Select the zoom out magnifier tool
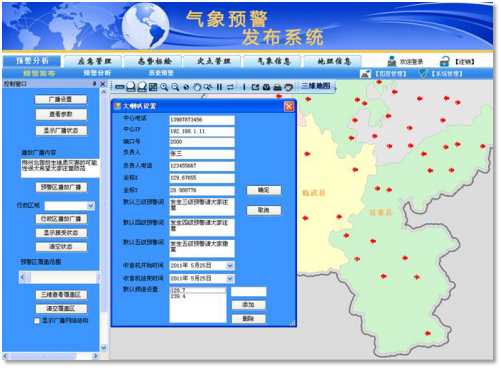 point(175,87)
